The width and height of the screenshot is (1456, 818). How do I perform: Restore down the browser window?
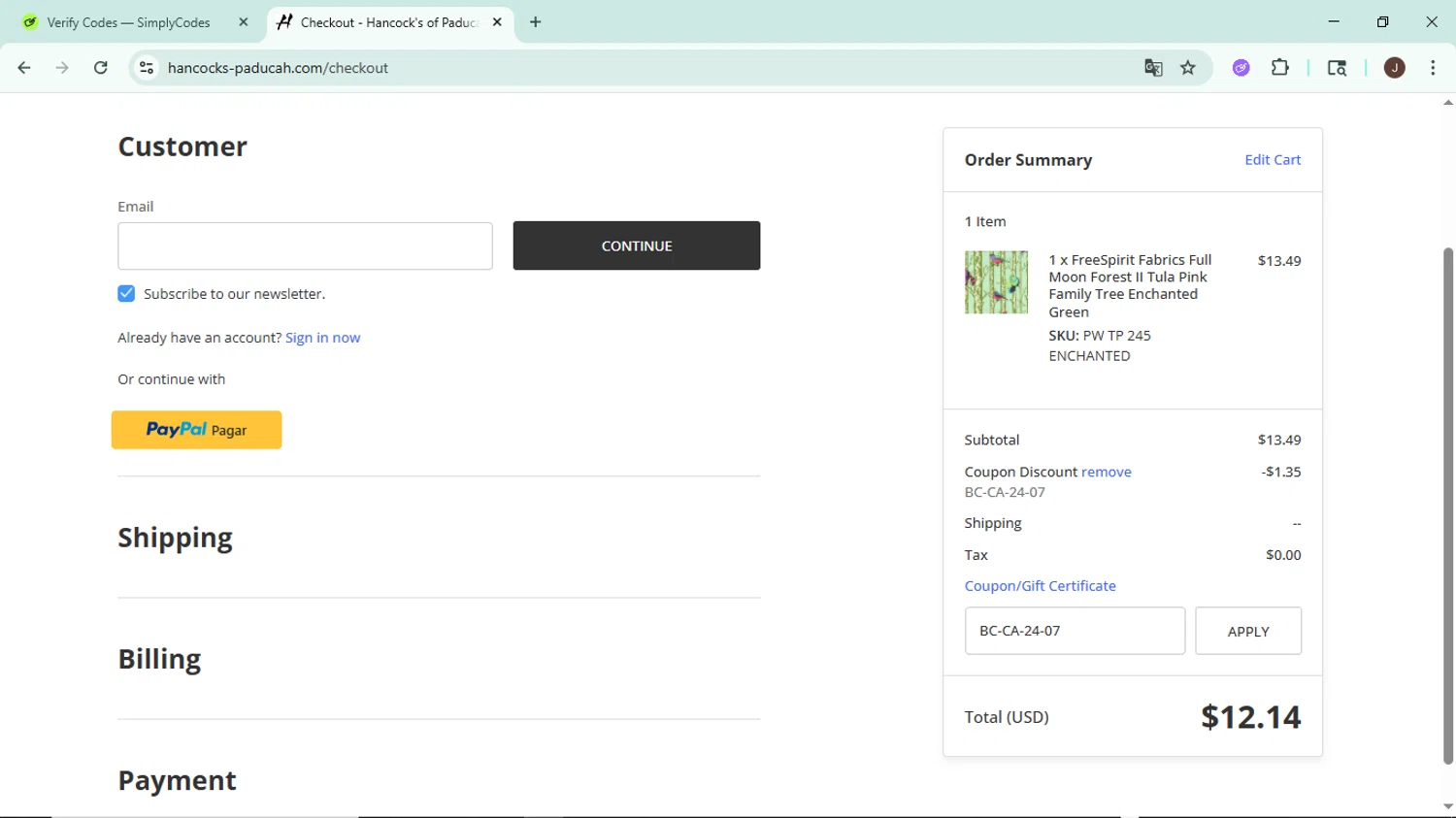[1382, 21]
